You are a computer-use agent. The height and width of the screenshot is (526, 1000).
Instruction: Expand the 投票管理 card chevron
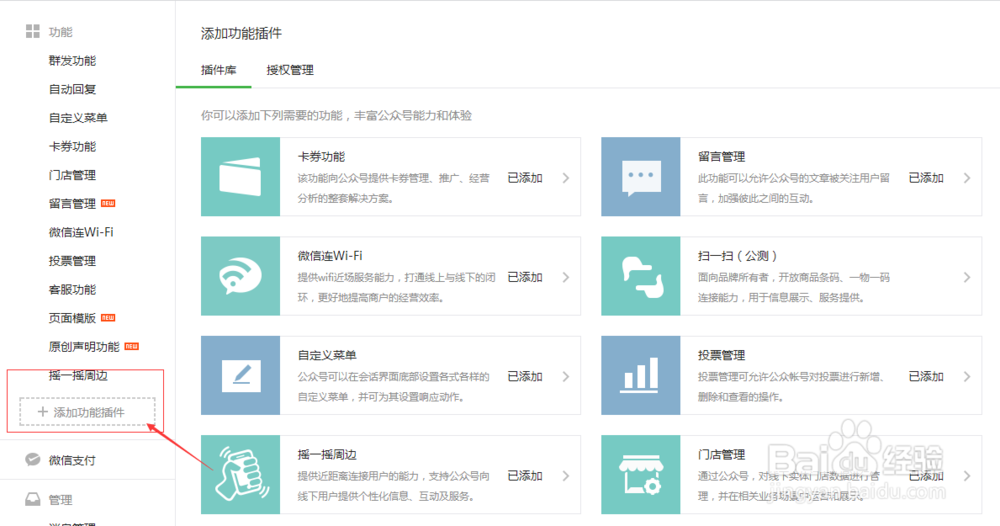coord(967,377)
